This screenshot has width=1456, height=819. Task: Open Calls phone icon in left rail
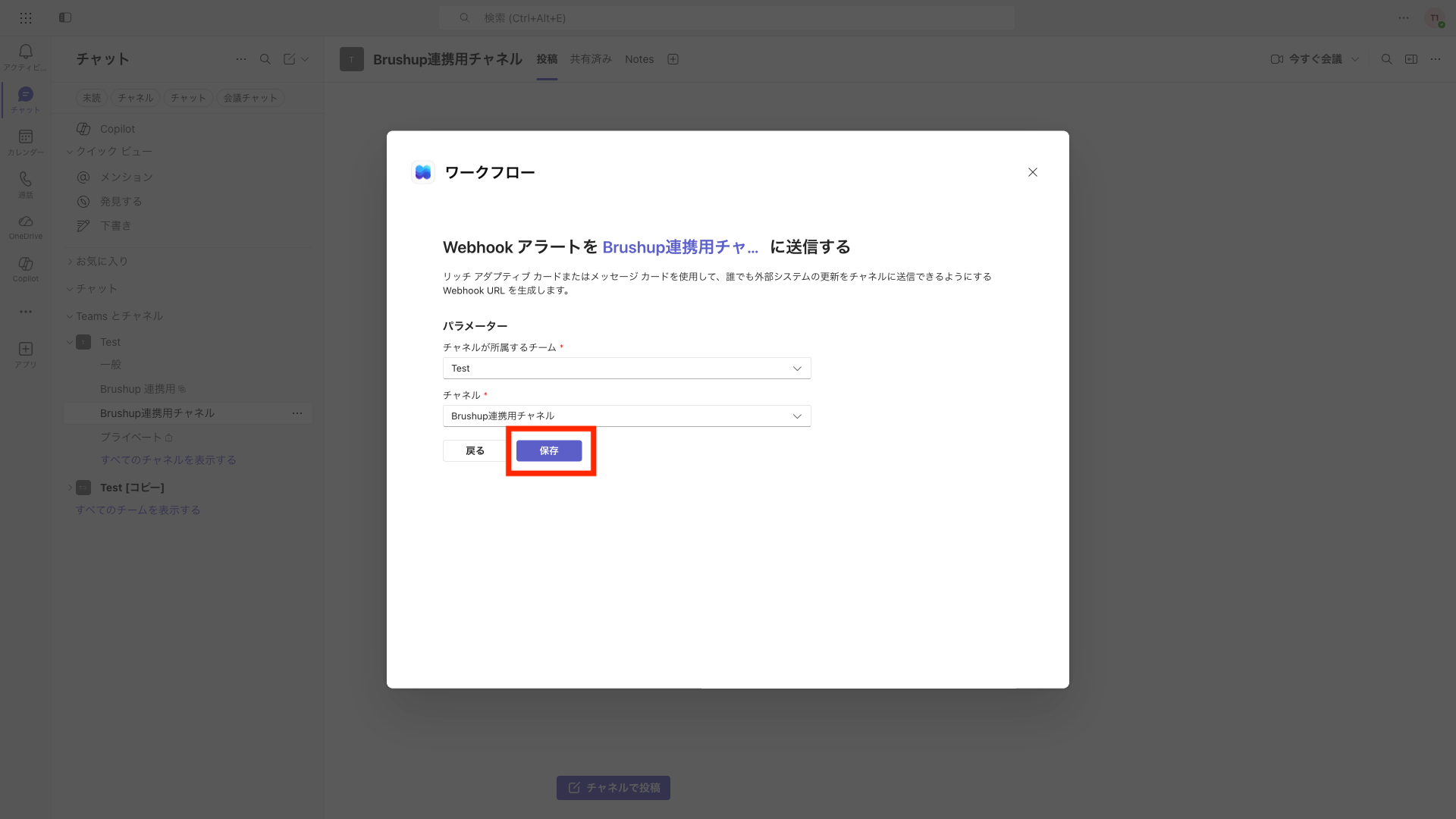pyautogui.click(x=26, y=184)
